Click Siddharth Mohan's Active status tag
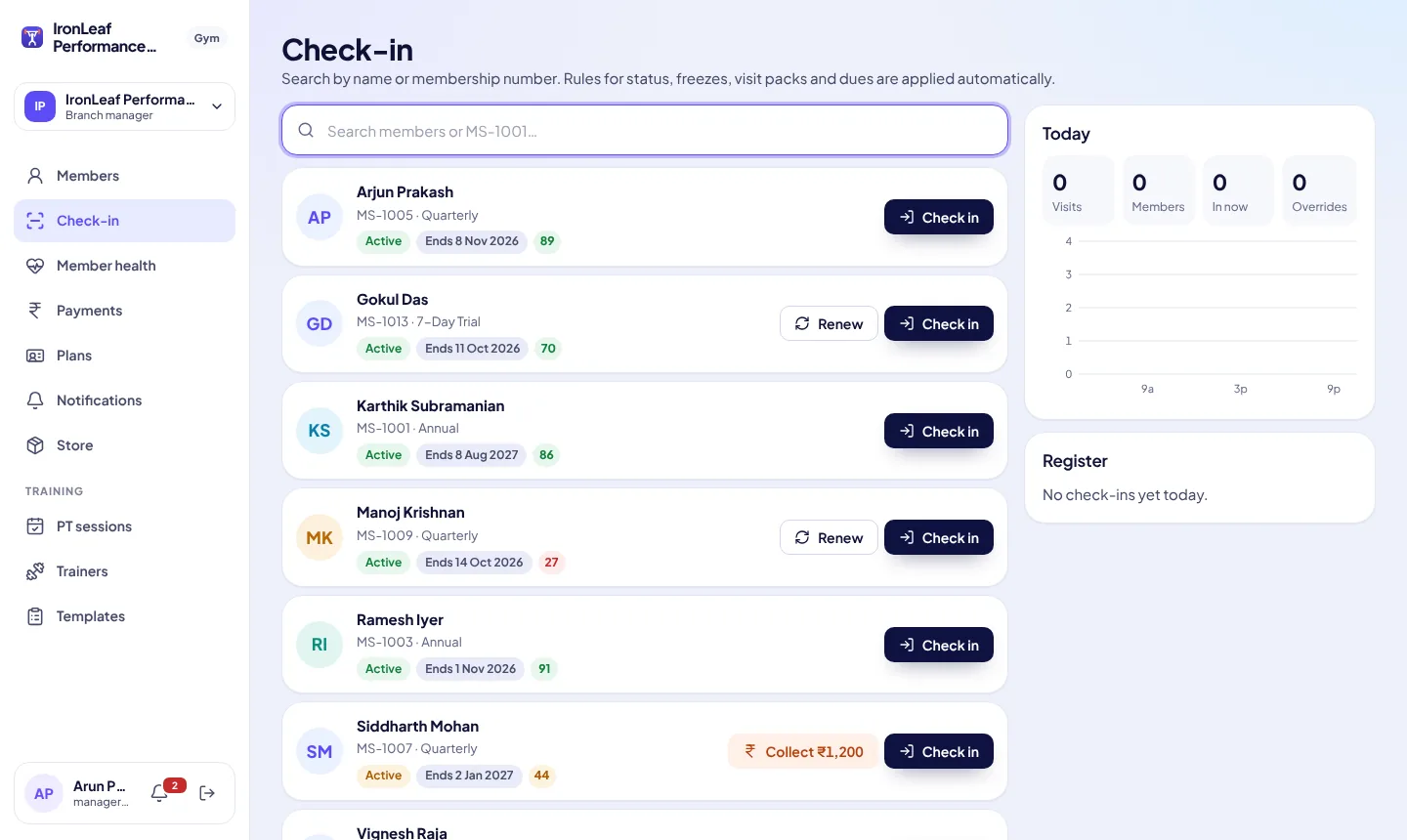The height and width of the screenshot is (840, 1407). click(x=383, y=776)
